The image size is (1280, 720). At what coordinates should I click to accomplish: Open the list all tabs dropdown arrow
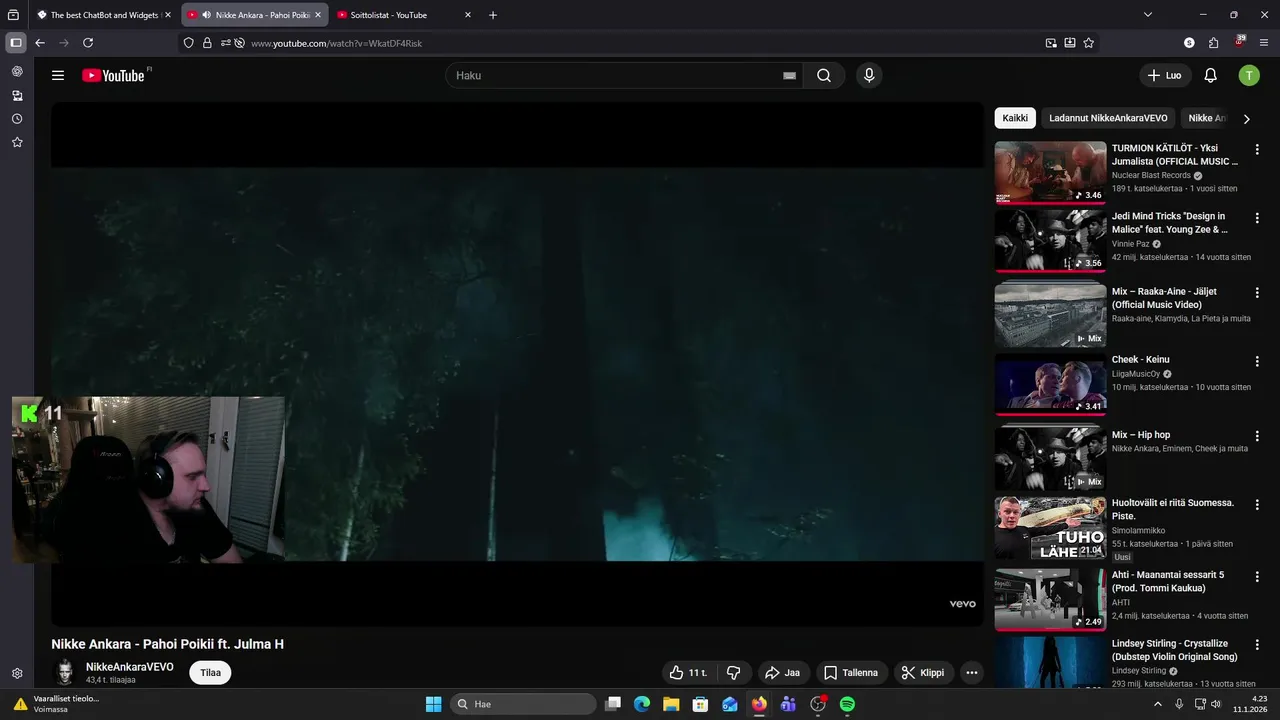point(1148,15)
